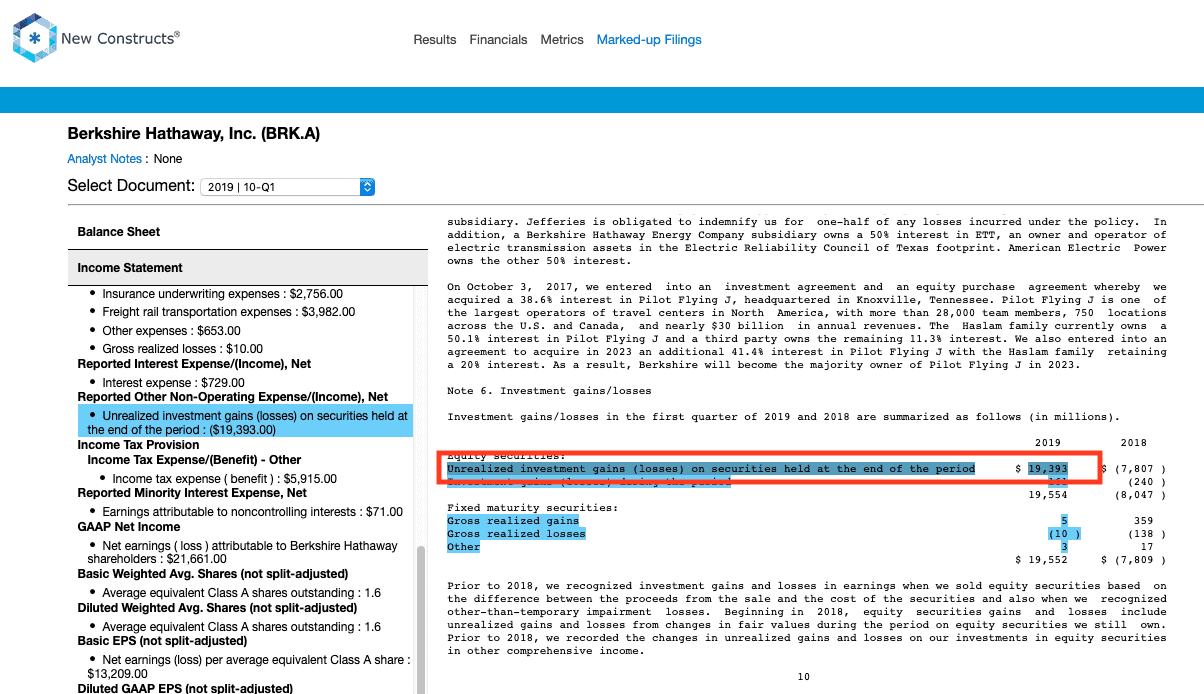Click the Basic Weighted Avg. Shares heading

click(213, 574)
